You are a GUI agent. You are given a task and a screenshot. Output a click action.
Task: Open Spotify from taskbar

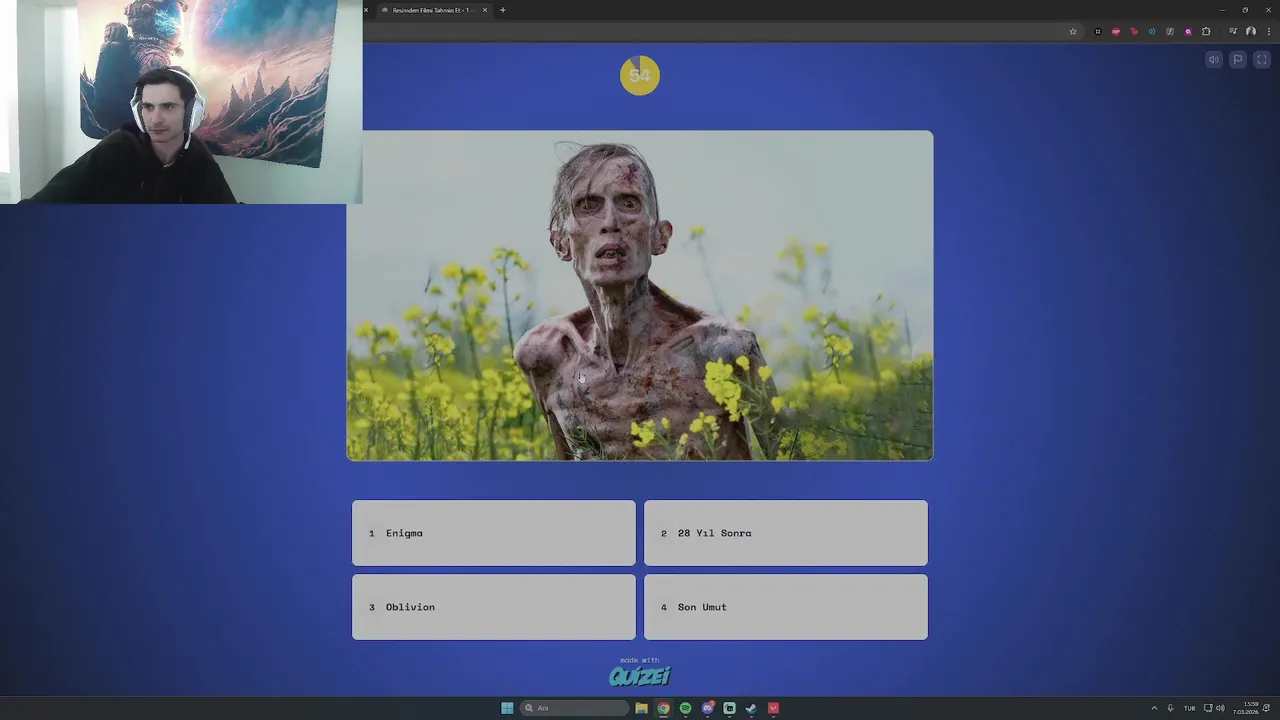[x=685, y=708]
